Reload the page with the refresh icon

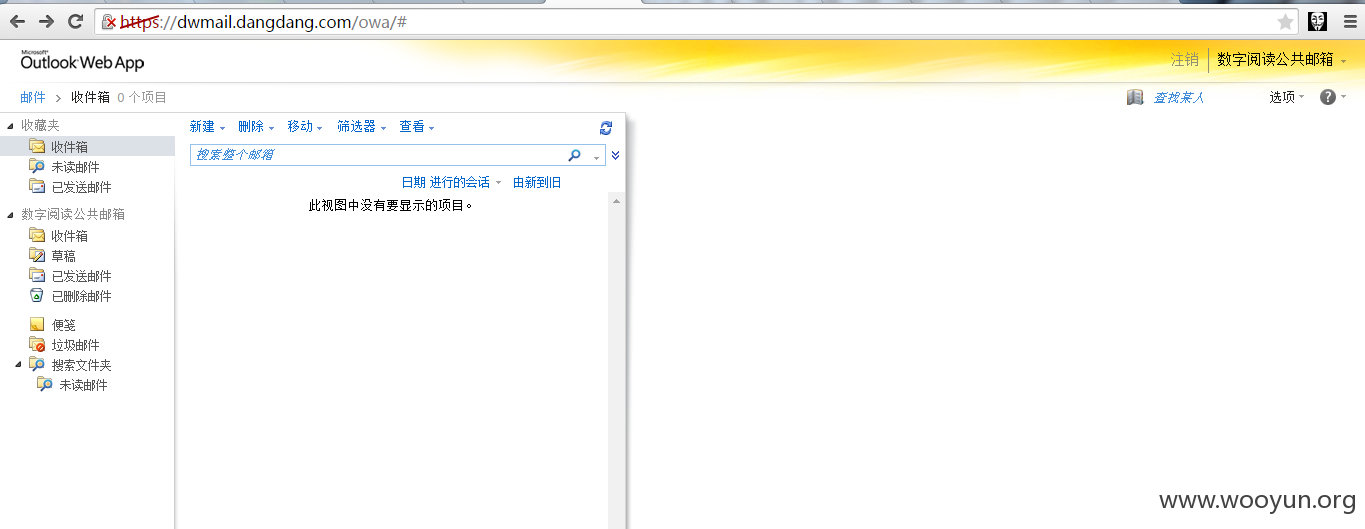pyautogui.click(x=75, y=21)
